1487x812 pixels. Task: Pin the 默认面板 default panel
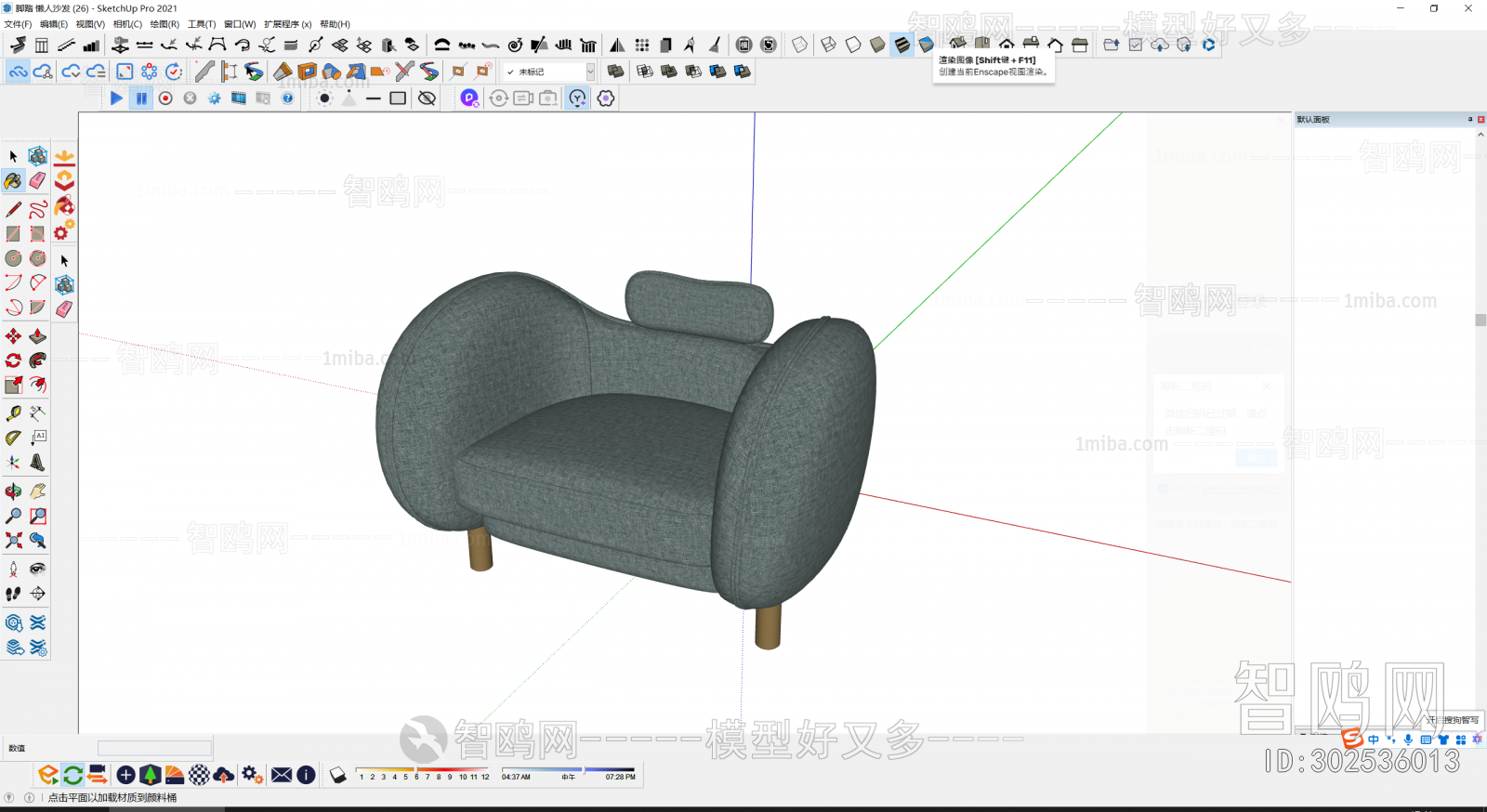coord(1470,119)
